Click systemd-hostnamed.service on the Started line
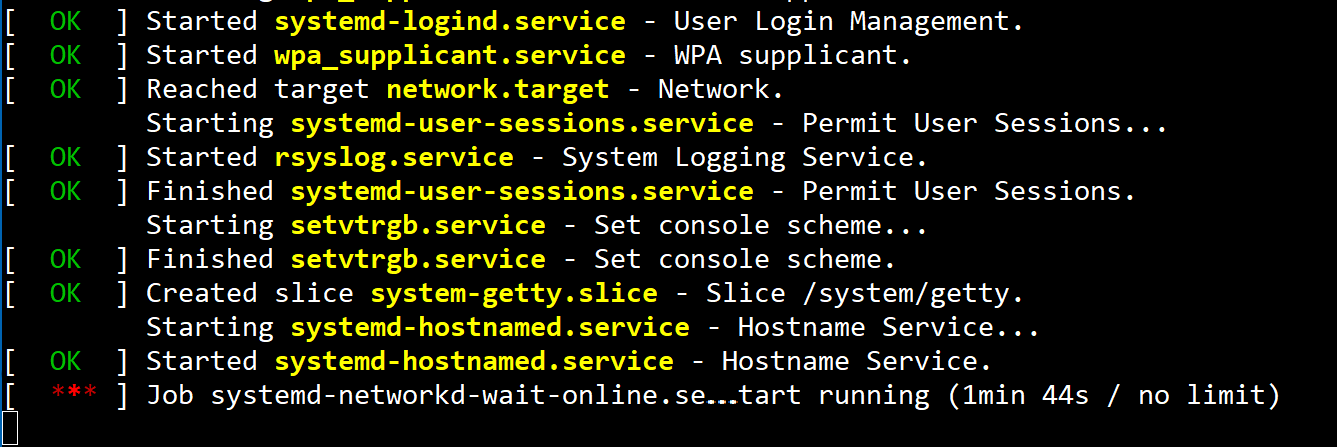This screenshot has height=447, width=1337. click(474, 361)
